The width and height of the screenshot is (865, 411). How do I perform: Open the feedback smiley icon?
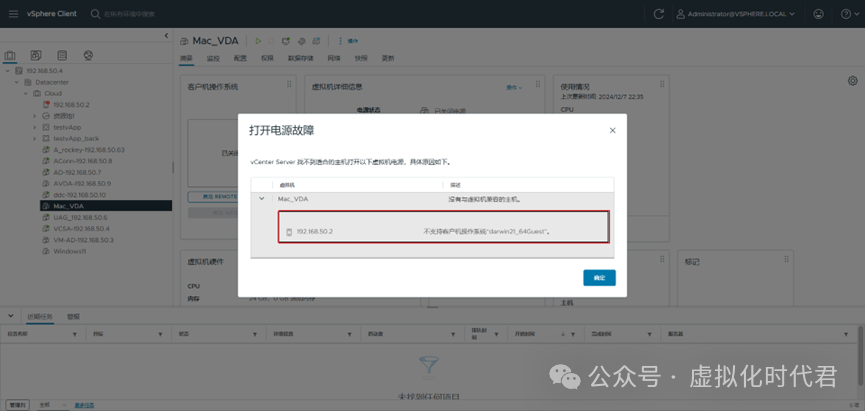click(819, 14)
